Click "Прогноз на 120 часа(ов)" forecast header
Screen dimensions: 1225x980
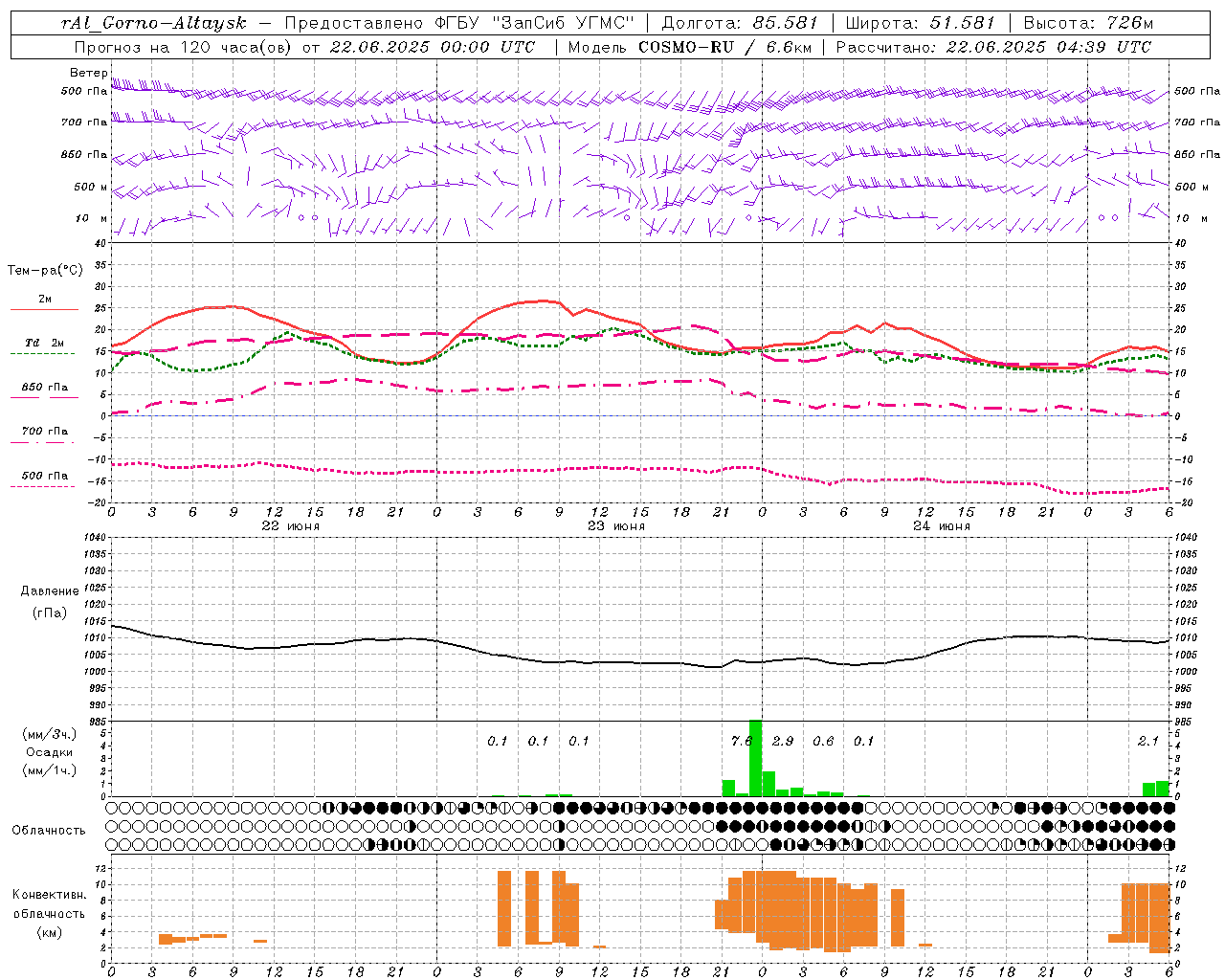185,47
